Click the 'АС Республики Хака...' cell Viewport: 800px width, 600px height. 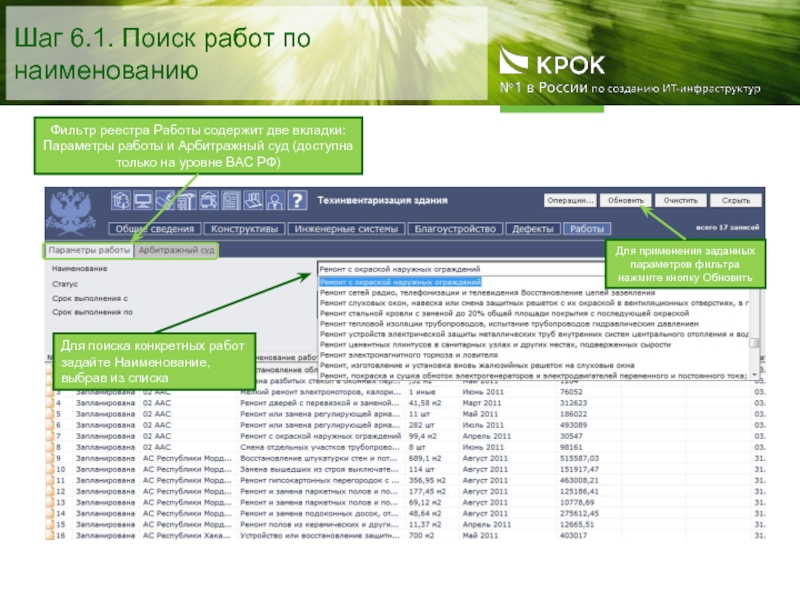point(187,536)
